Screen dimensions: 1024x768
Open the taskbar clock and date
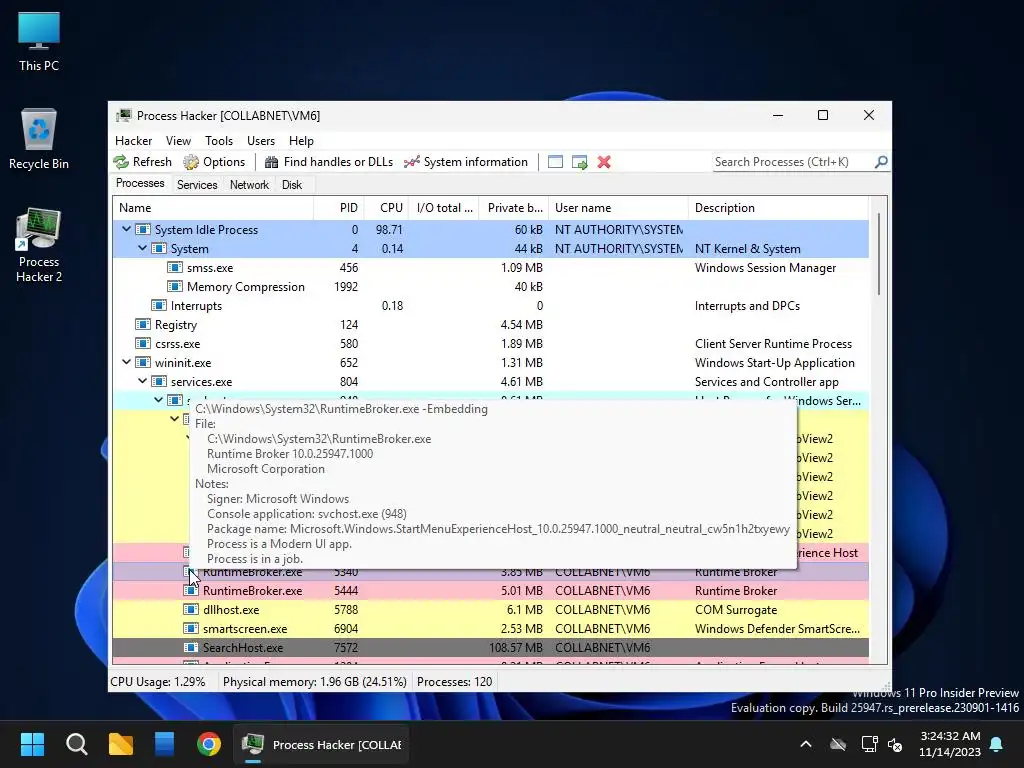coord(950,744)
